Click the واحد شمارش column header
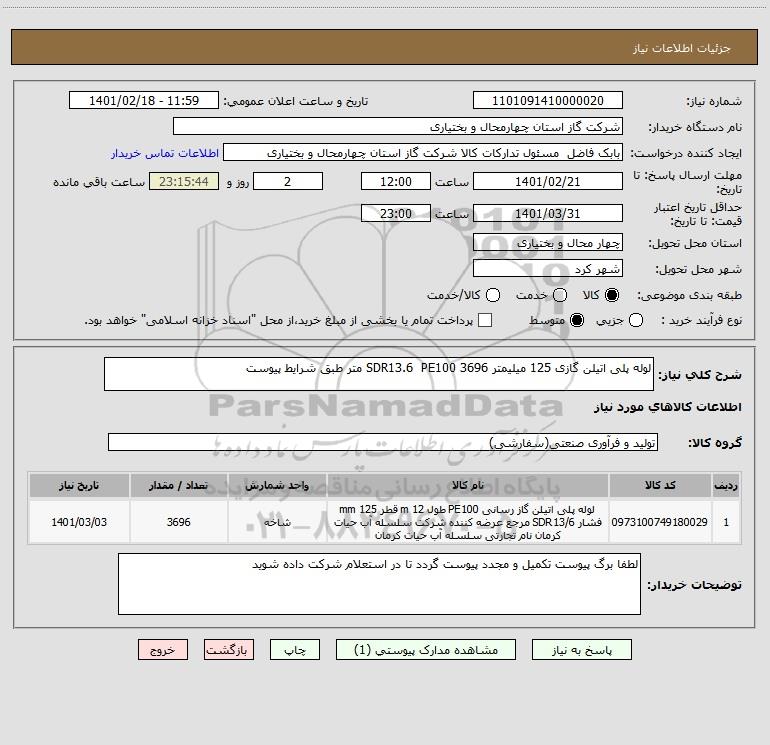The height and width of the screenshot is (745, 770). 277,486
